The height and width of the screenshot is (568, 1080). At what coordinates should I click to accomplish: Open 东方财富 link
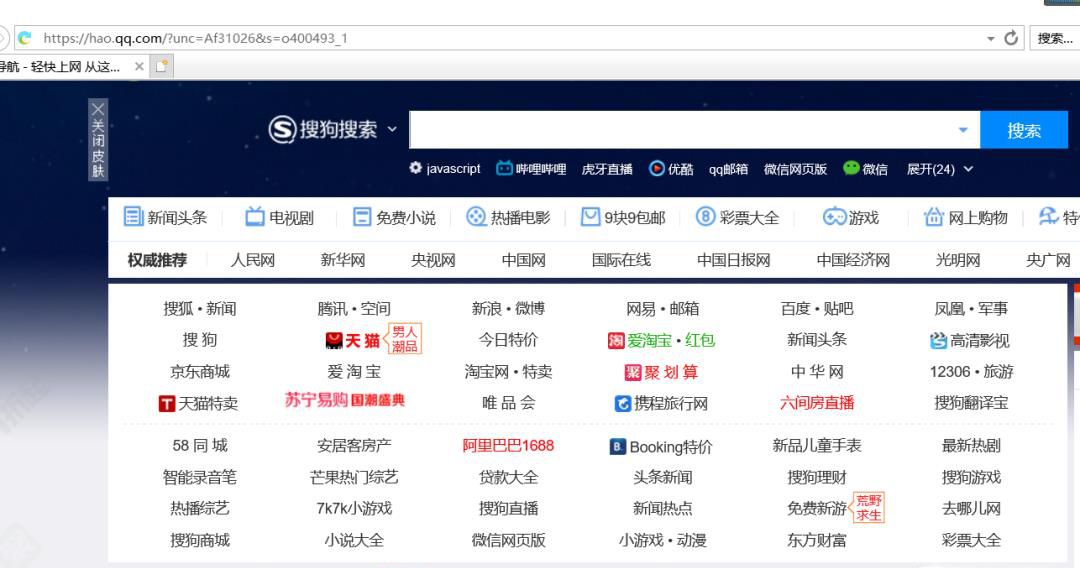(817, 540)
